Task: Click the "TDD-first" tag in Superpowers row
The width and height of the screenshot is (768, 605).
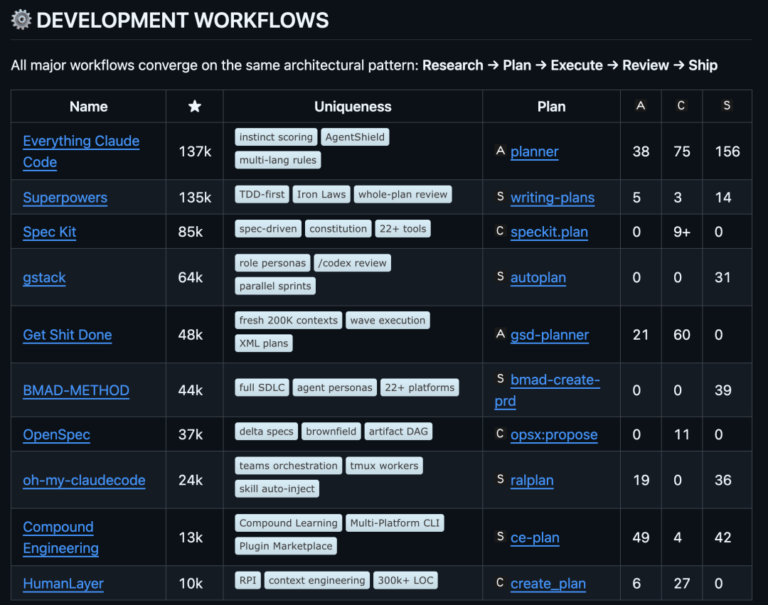Action: (262, 195)
